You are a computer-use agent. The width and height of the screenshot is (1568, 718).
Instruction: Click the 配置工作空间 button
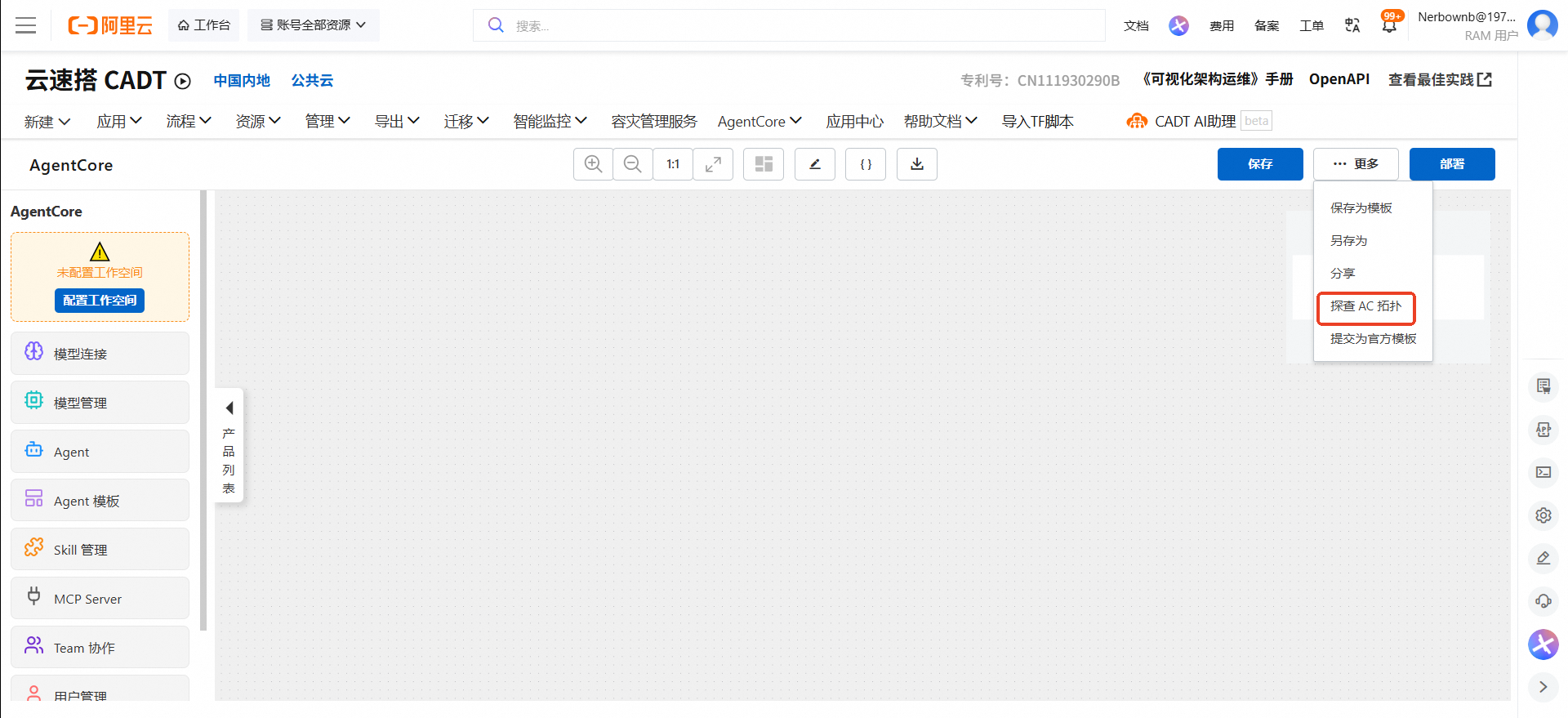point(100,301)
